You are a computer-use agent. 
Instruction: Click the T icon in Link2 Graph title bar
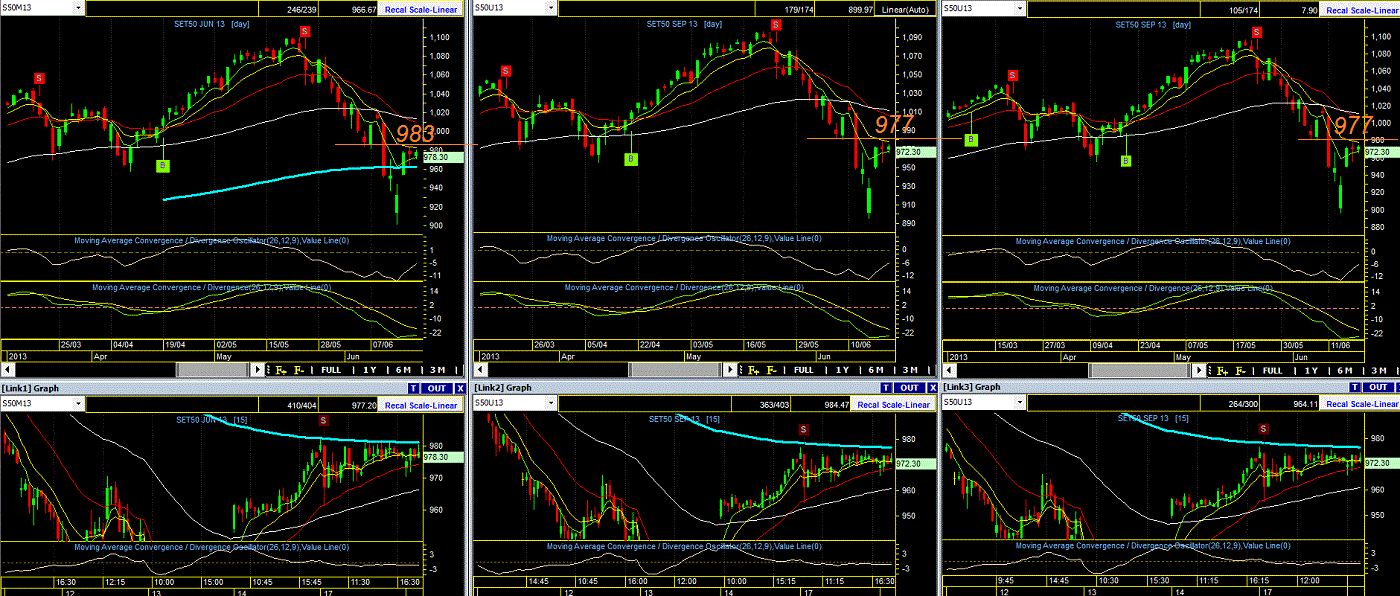coord(885,388)
